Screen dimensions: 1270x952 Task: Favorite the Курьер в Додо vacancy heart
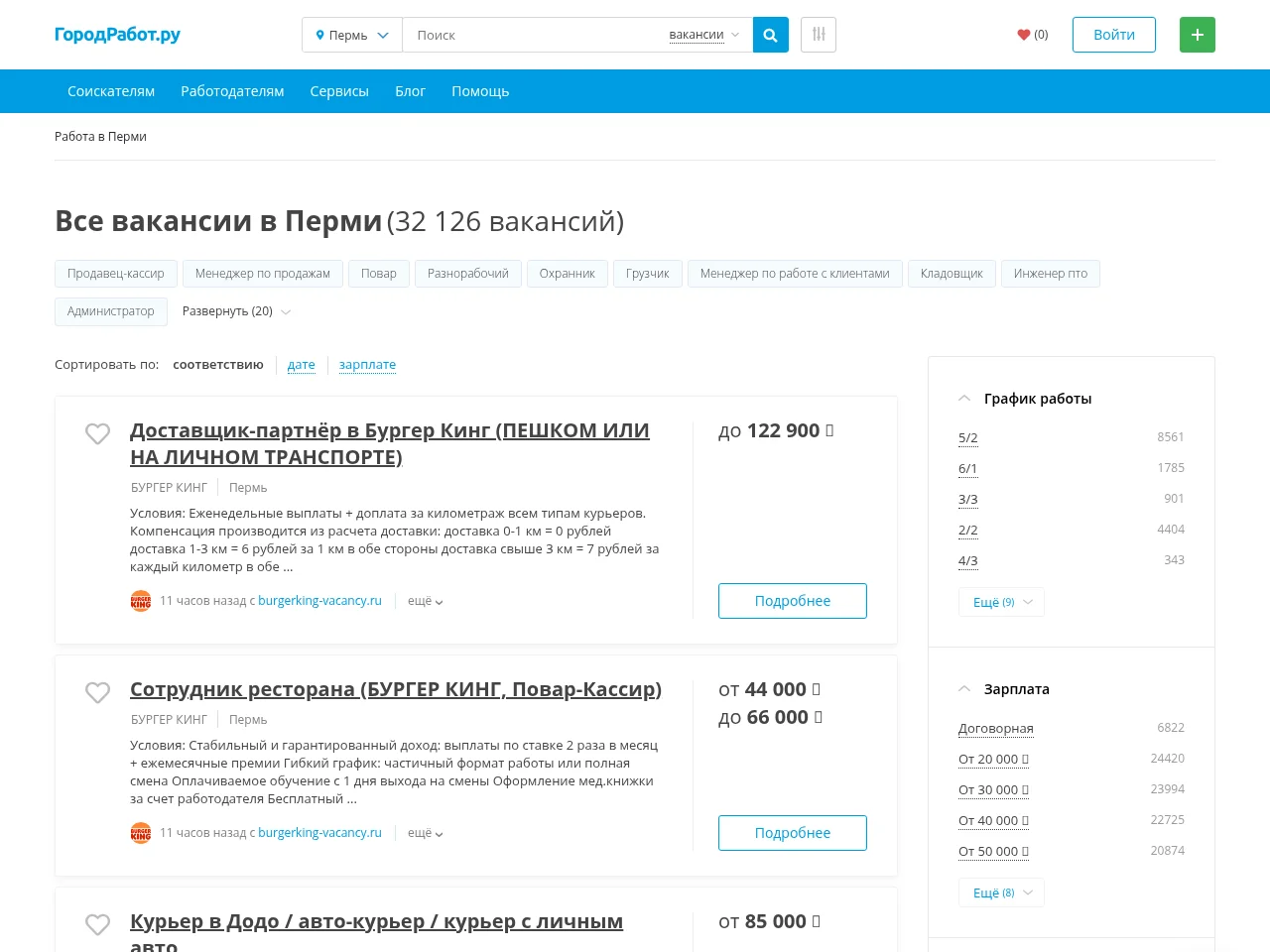point(97,924)
